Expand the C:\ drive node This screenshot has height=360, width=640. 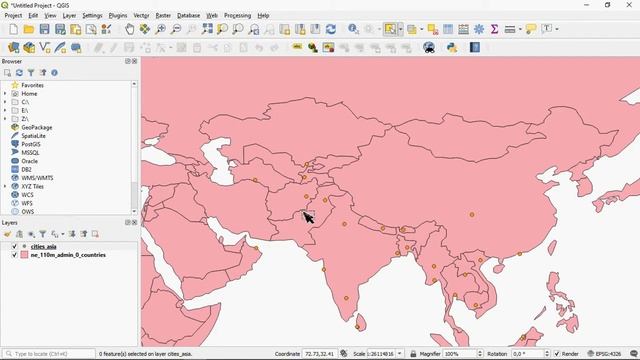click(x=5, y=102)
